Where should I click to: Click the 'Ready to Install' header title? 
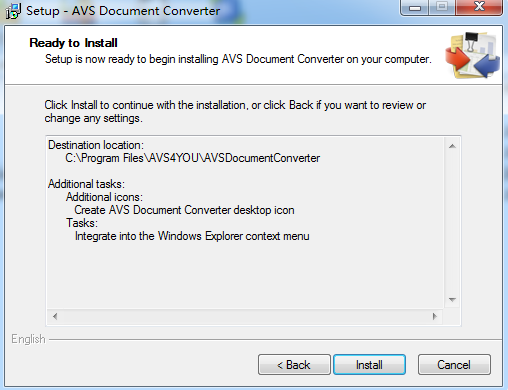[73, 43]
